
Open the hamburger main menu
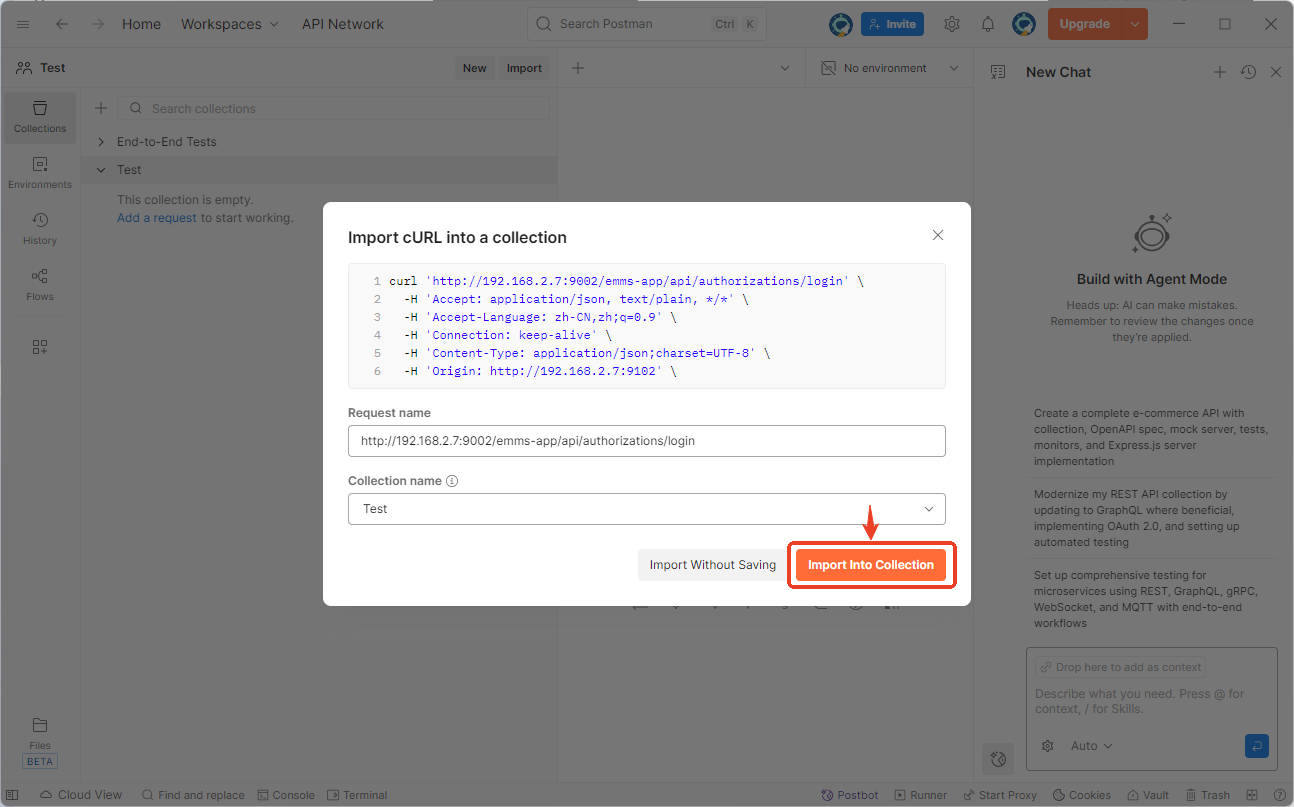click(23, 24)
